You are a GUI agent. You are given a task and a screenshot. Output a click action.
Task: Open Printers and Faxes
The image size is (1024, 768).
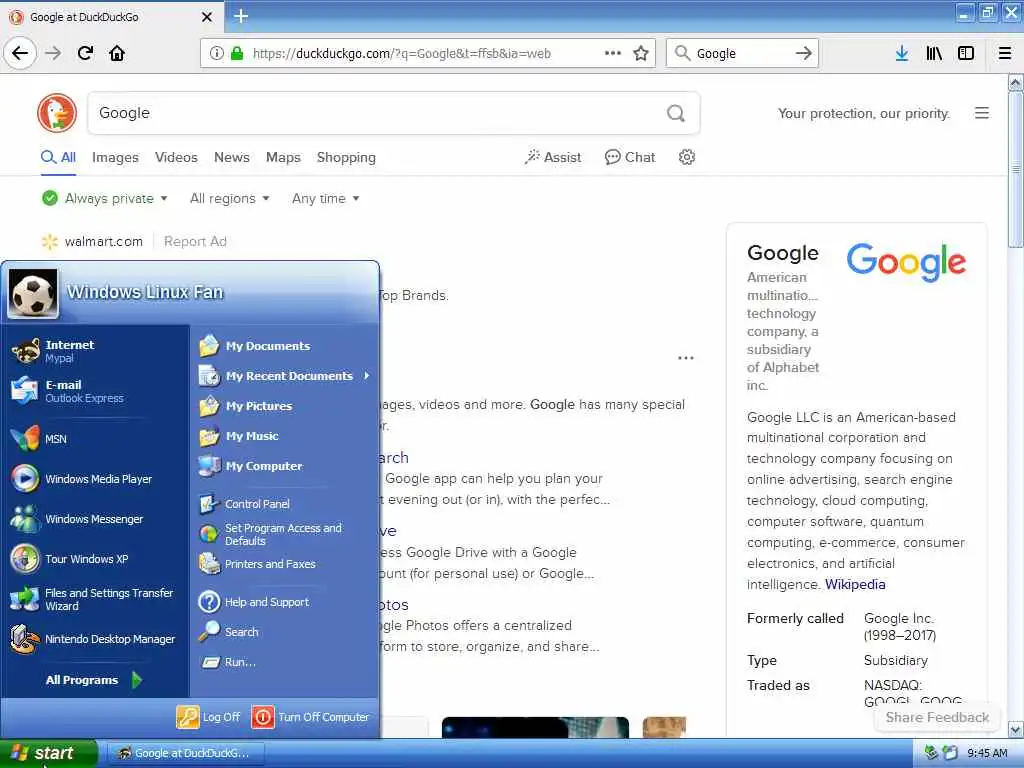click(x=285, y=564)
